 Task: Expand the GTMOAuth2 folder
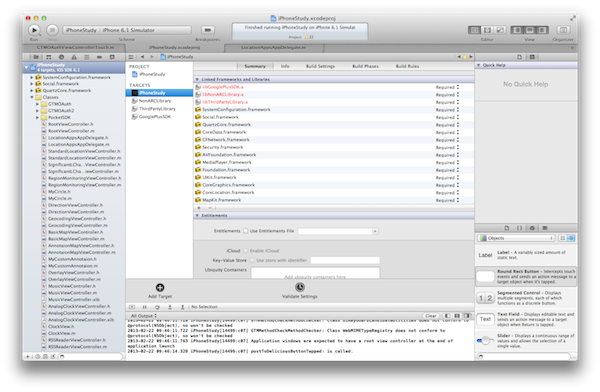pos(38,111)
